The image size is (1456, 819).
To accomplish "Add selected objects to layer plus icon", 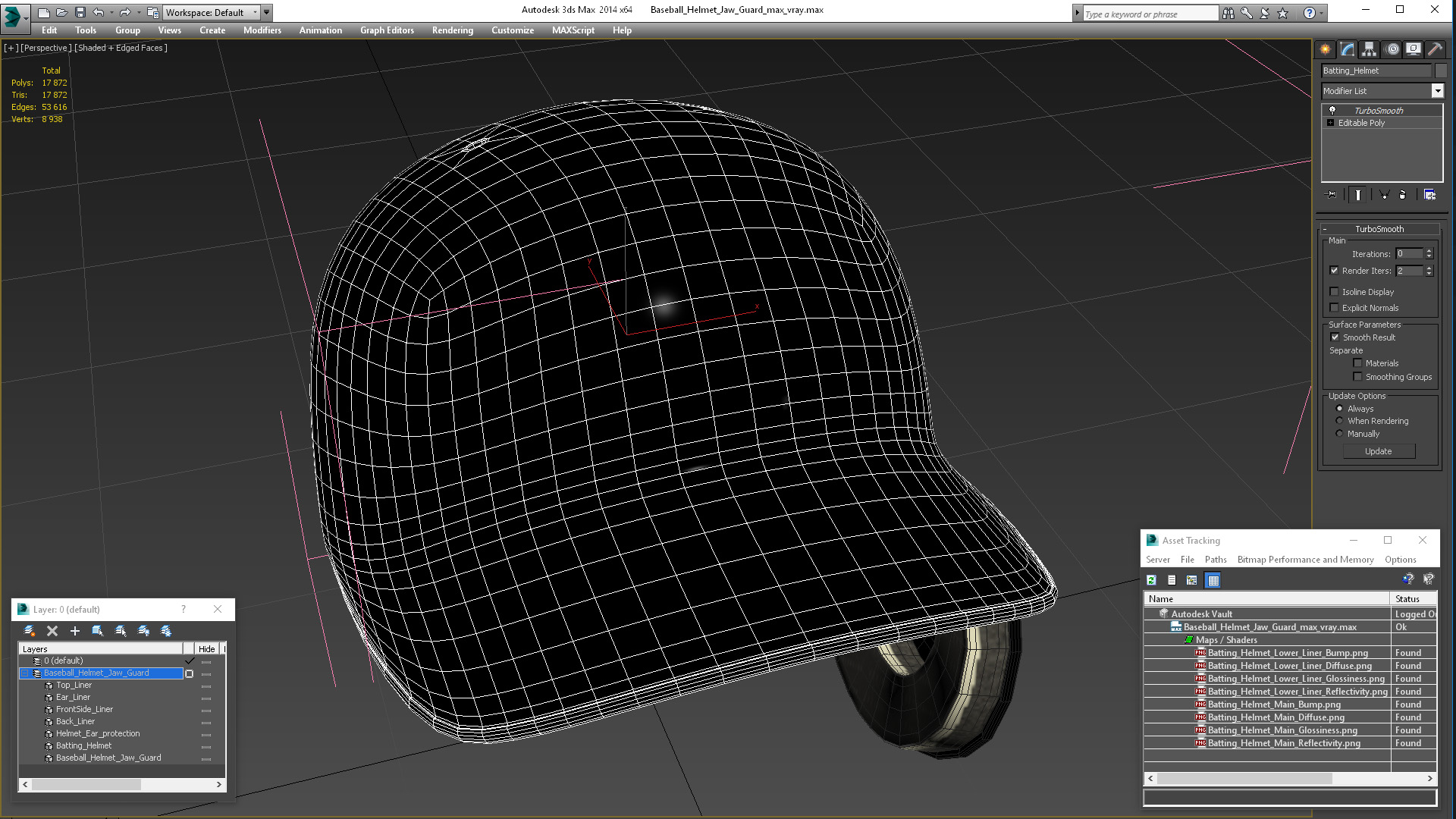I will (x=74, y=631).
